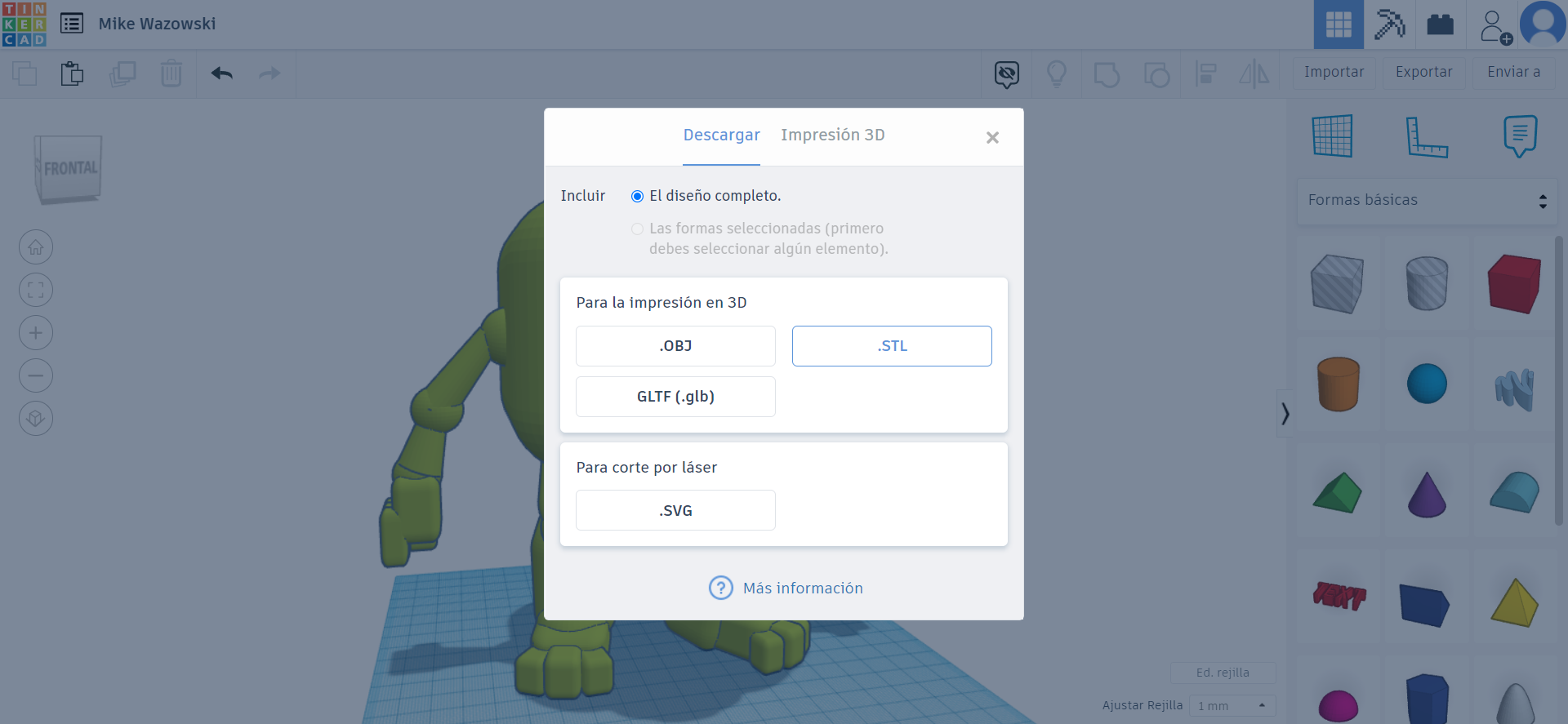
Task: Click the Exportar button
Action: coord(1423,72)
